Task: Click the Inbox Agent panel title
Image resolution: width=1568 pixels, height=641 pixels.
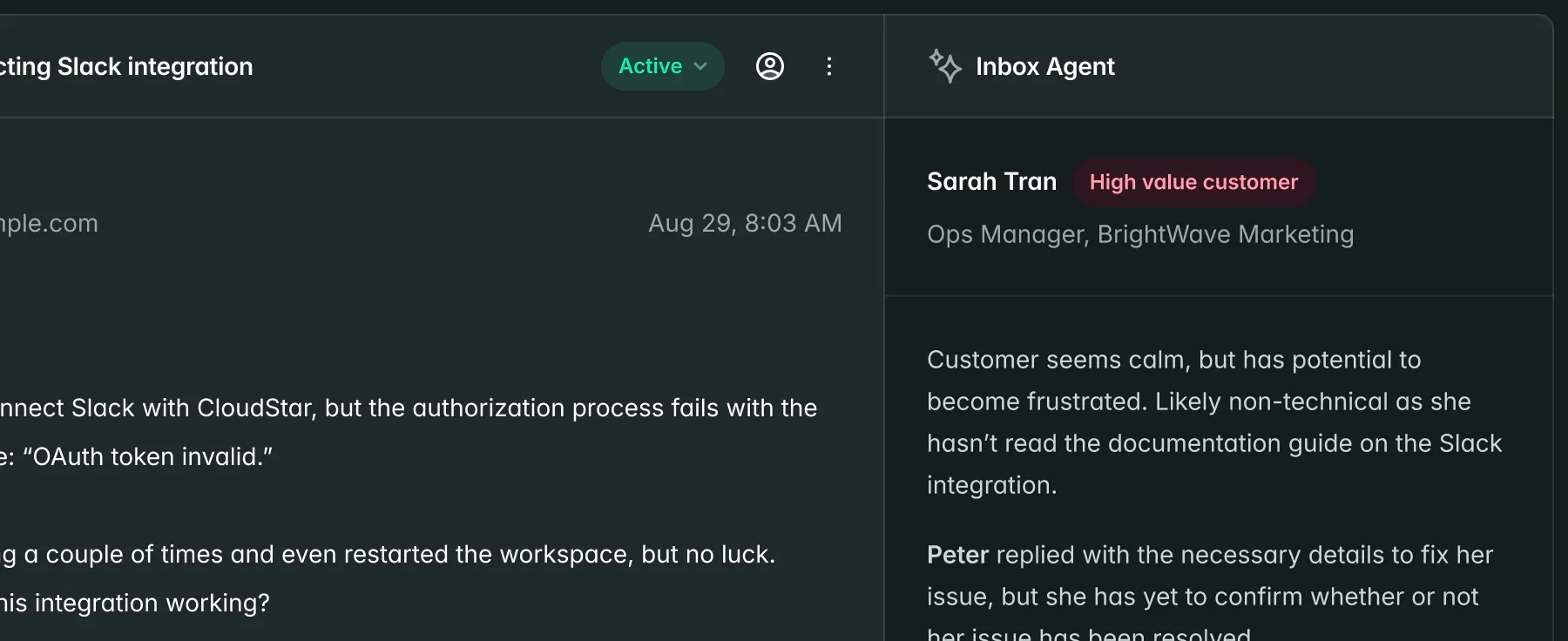Action: point(1045,66)
